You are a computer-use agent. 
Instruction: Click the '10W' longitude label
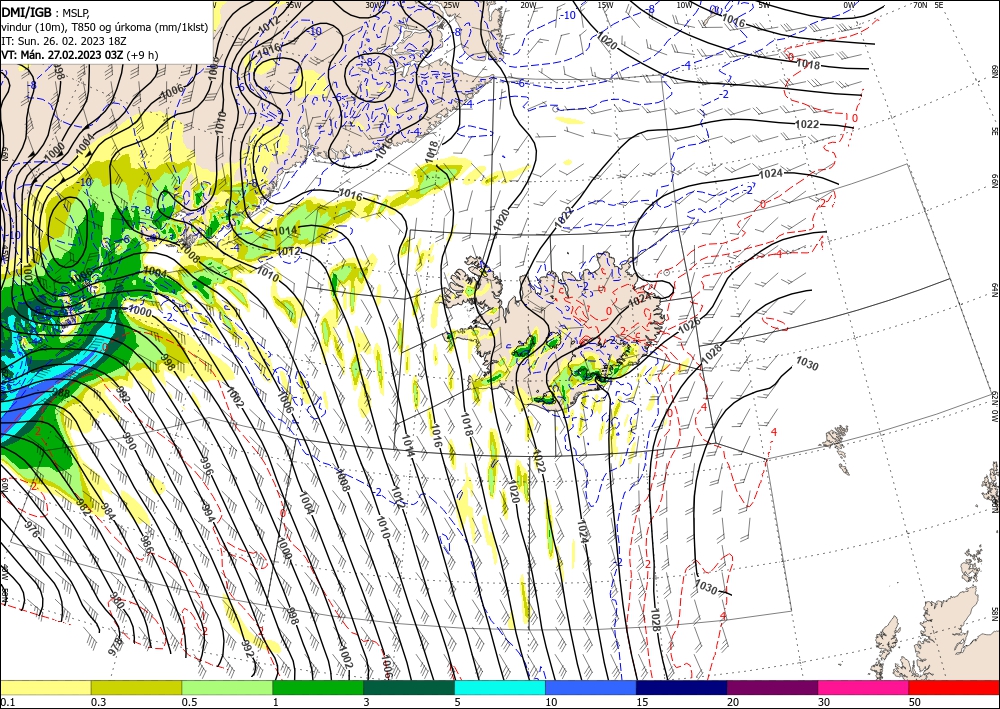[x=684, y=5]
